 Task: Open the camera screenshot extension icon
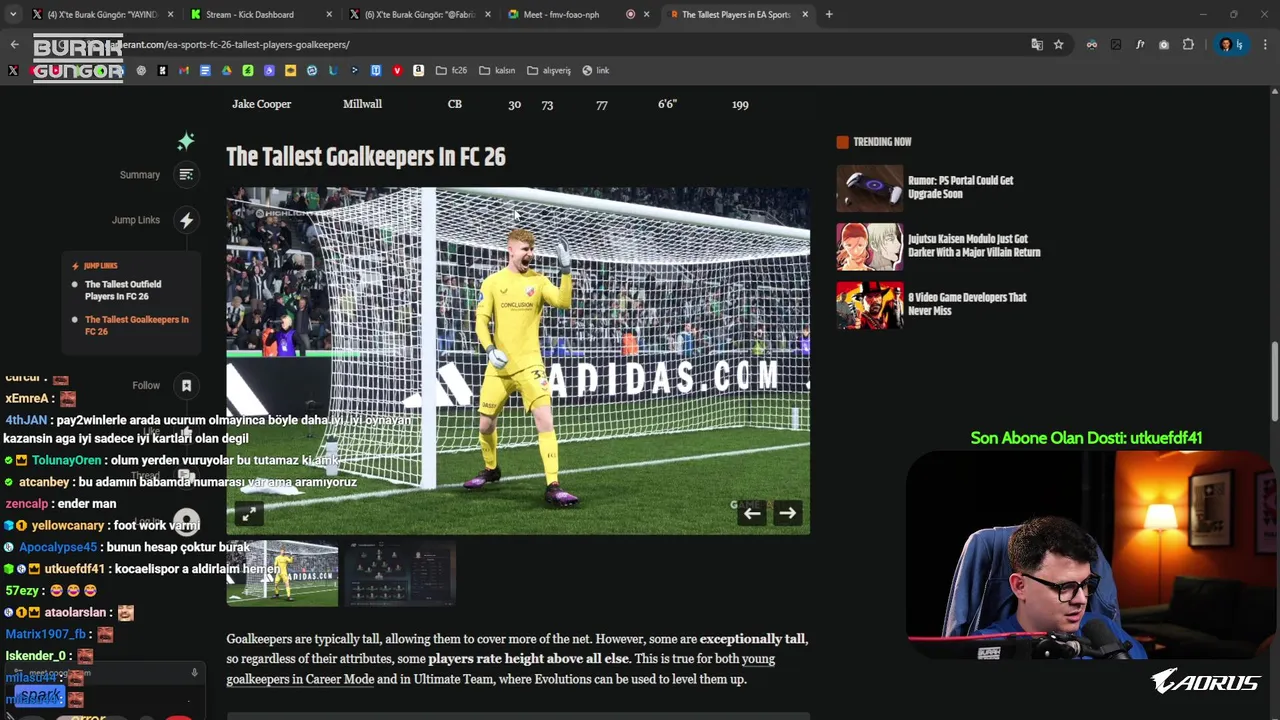point(1164,44)
